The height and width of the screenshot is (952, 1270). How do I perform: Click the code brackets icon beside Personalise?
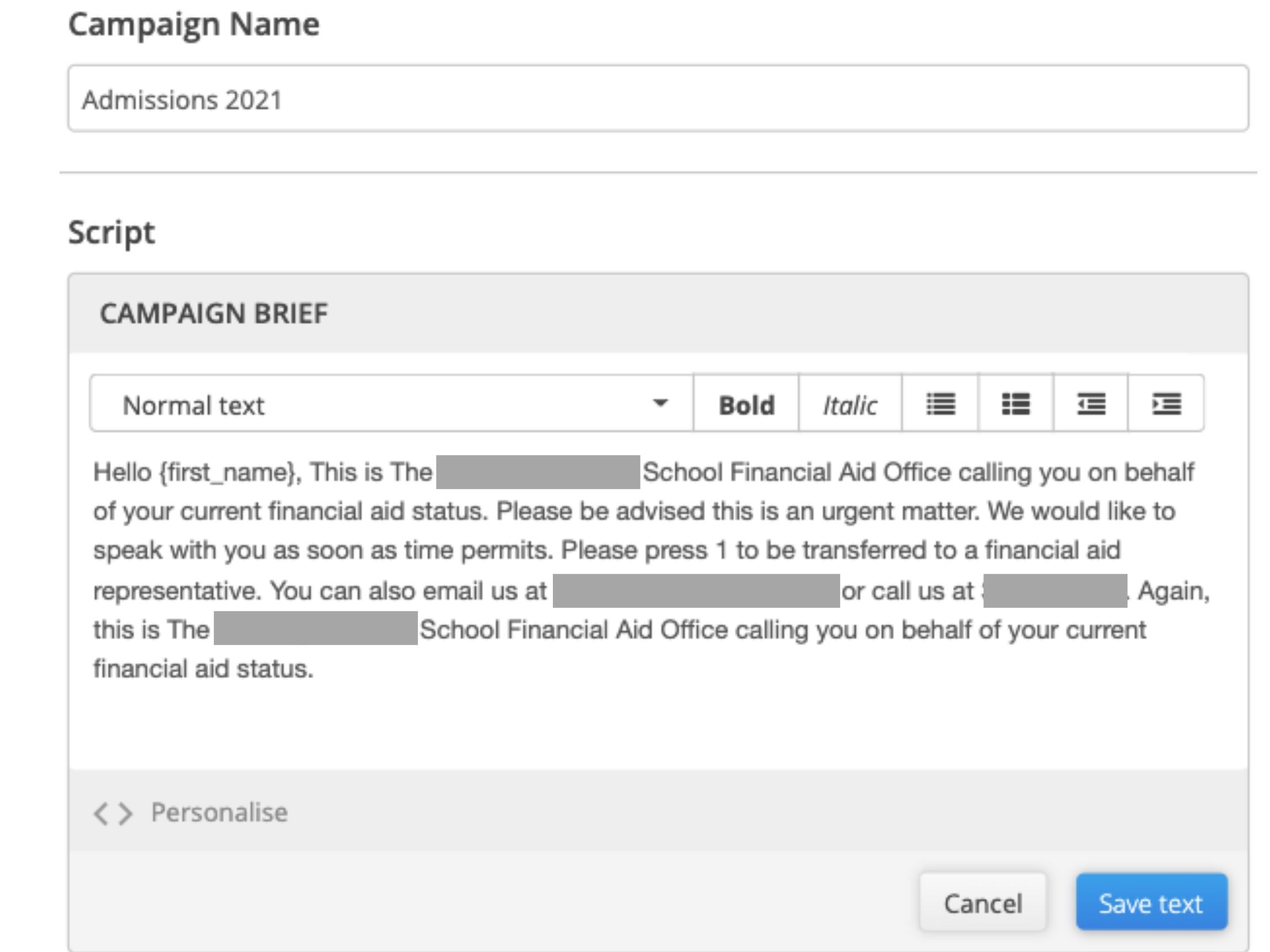coord(113,813)
